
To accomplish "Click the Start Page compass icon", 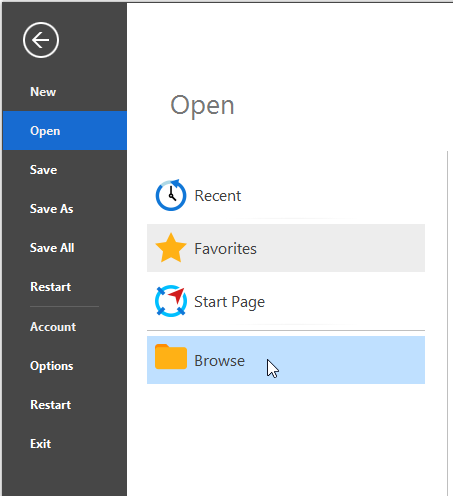I will 171,301.
